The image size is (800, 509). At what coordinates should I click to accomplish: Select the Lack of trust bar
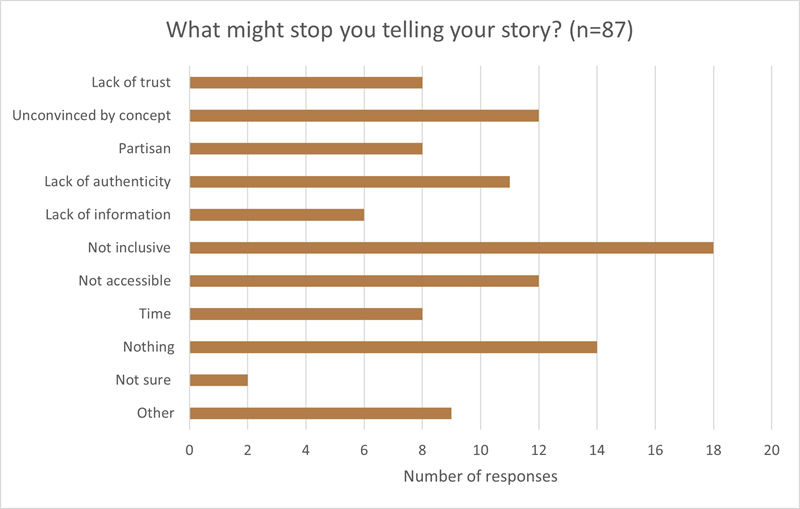coord(306,82)
